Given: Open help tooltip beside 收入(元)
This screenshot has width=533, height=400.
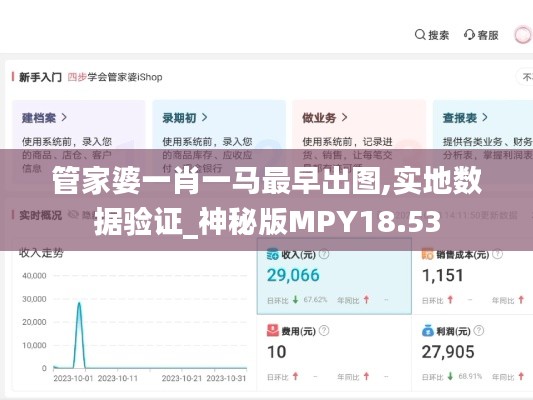Looking at the screenshot, I should 324,254.
